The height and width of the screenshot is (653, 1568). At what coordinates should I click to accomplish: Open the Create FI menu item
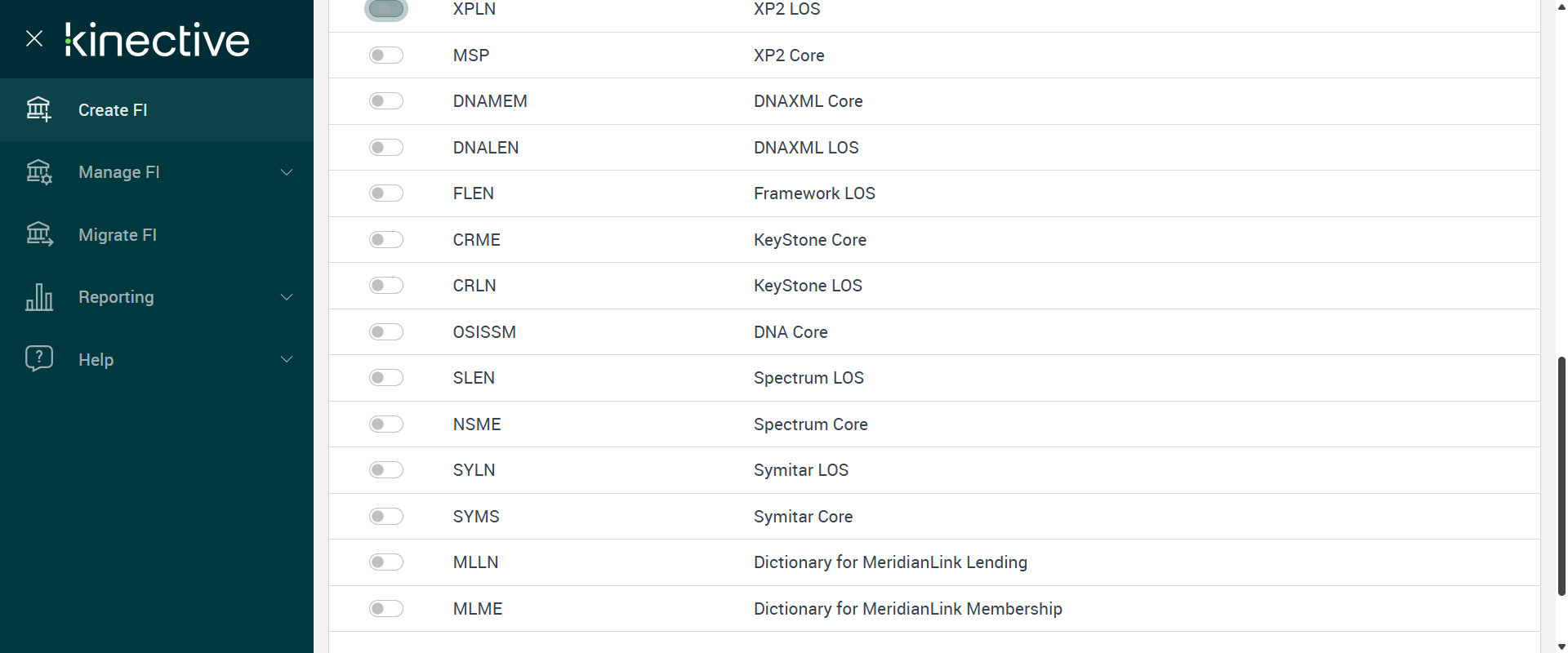point(113,110)
